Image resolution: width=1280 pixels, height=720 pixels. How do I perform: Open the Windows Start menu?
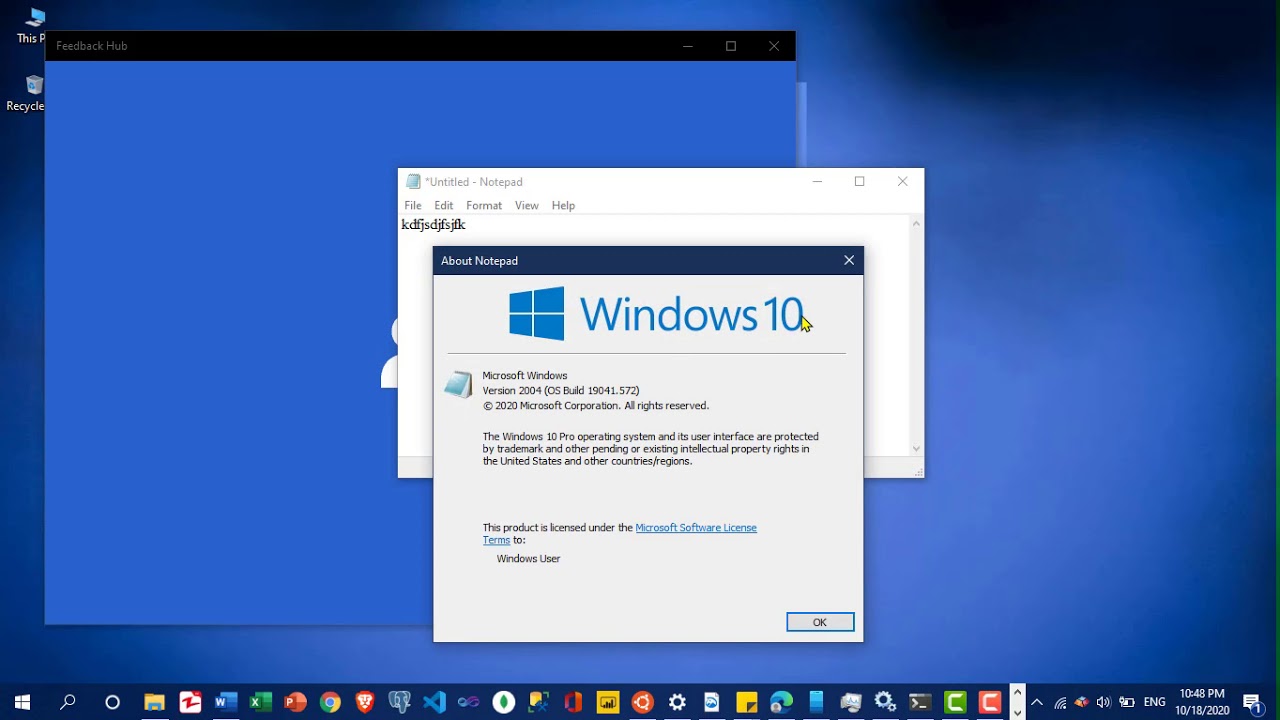click(x=22, y=702)
